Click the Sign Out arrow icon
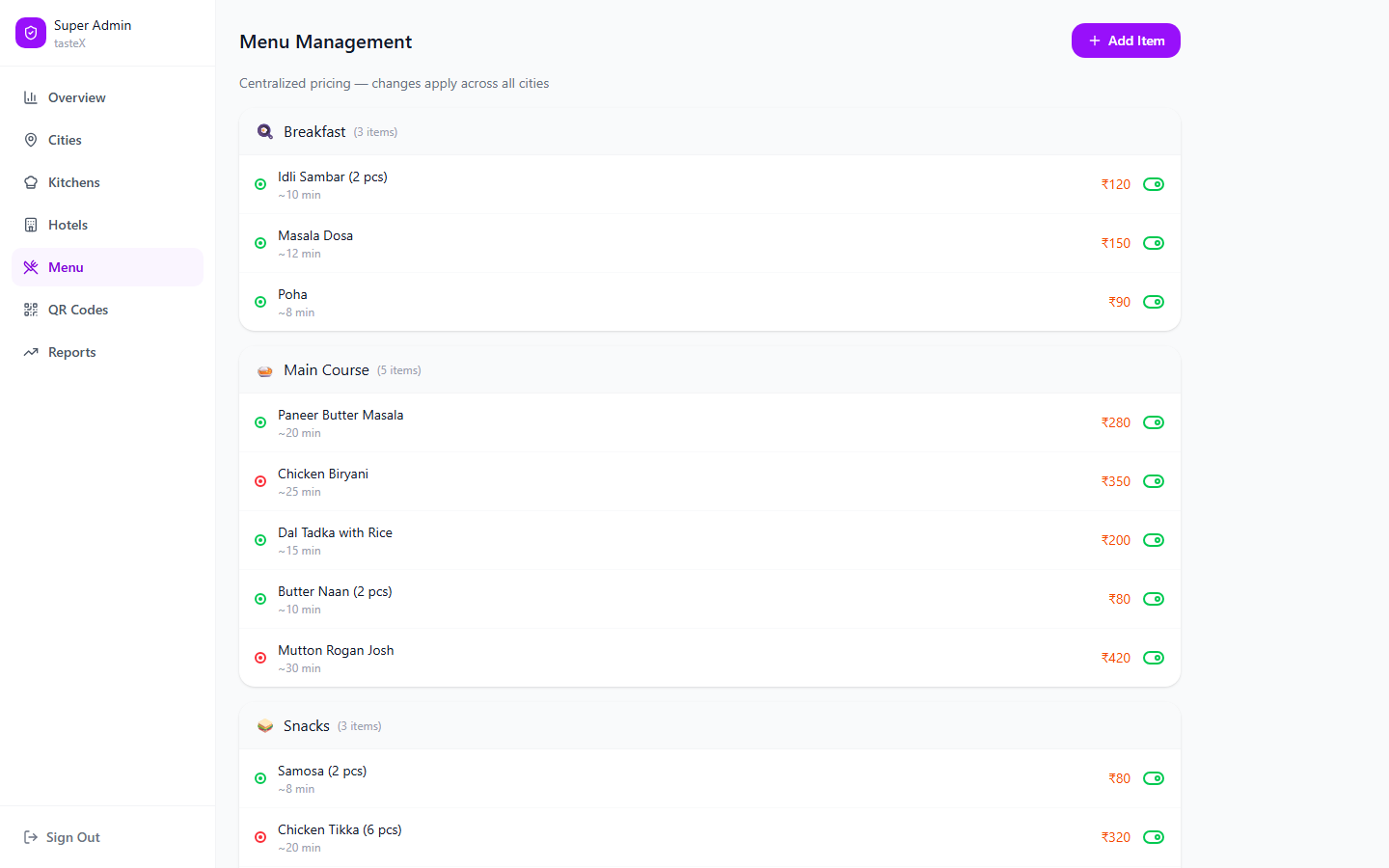1389x868 pixels. (31, 837)
